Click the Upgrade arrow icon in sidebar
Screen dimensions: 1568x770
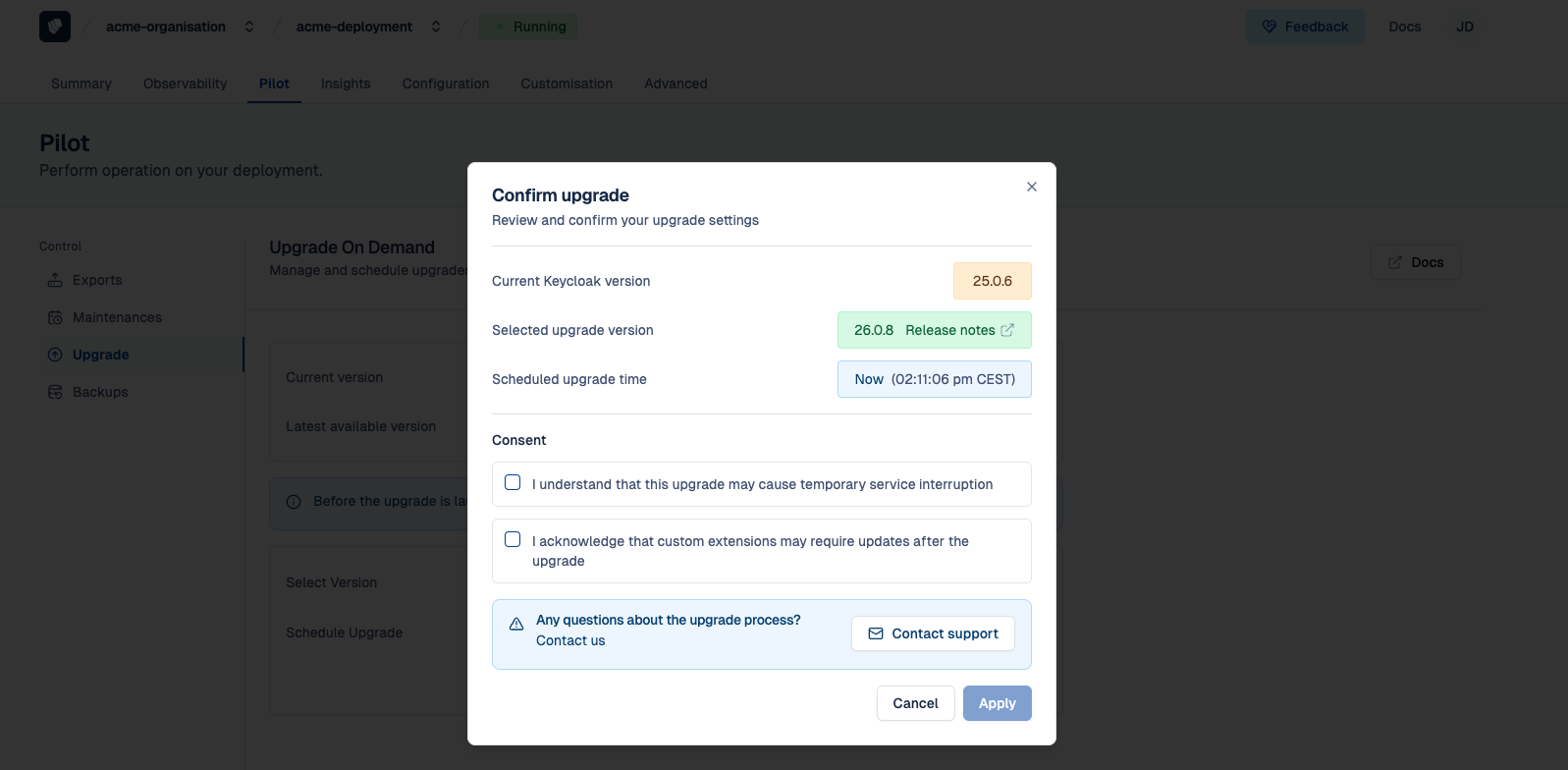click(55, 355)
